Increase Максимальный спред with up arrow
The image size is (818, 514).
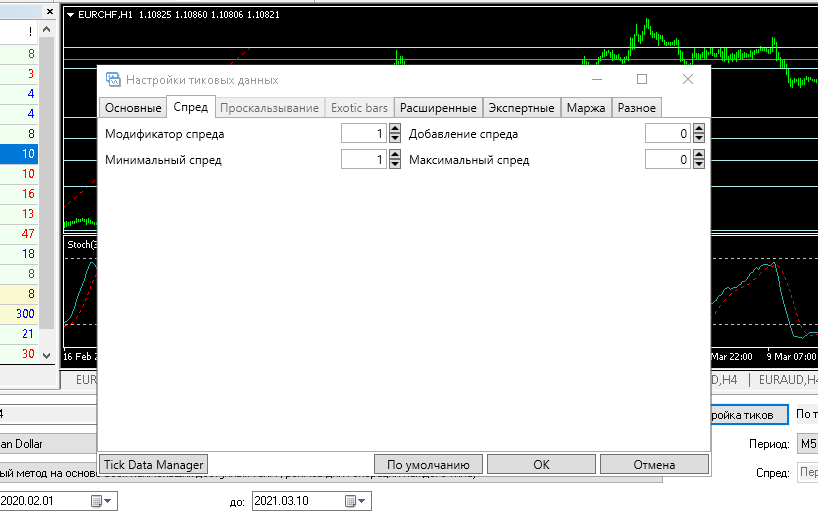coord(699,154)
